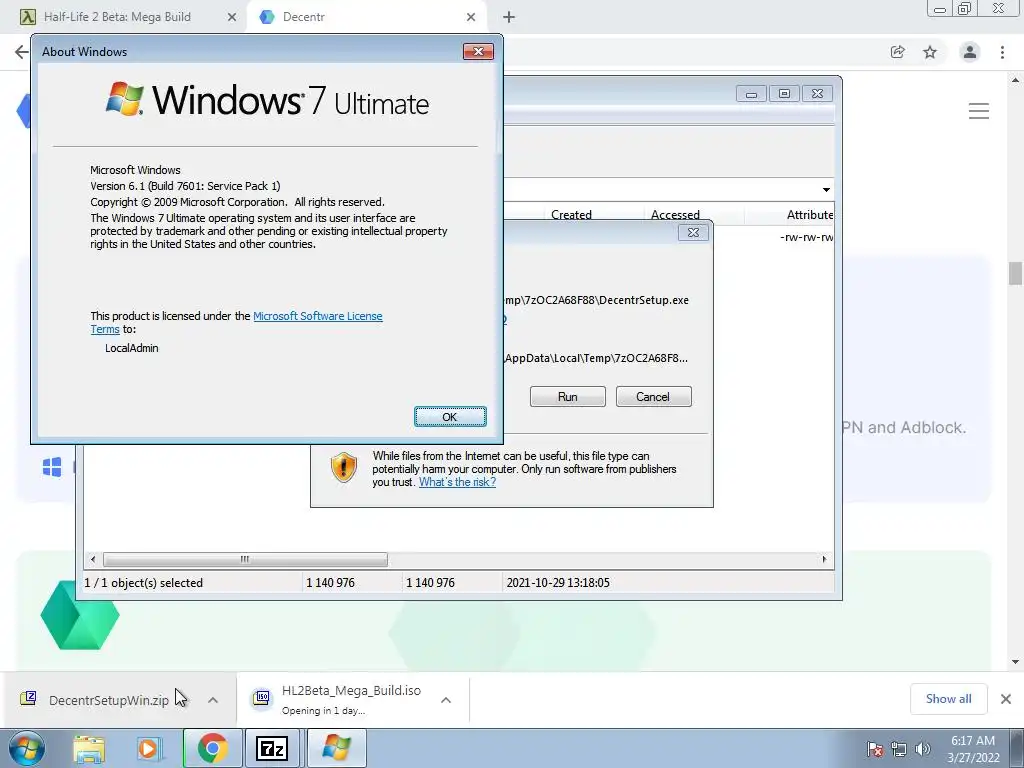Go back in Chrome
Screen dimensions: 1024x768
tap(22, 52)
